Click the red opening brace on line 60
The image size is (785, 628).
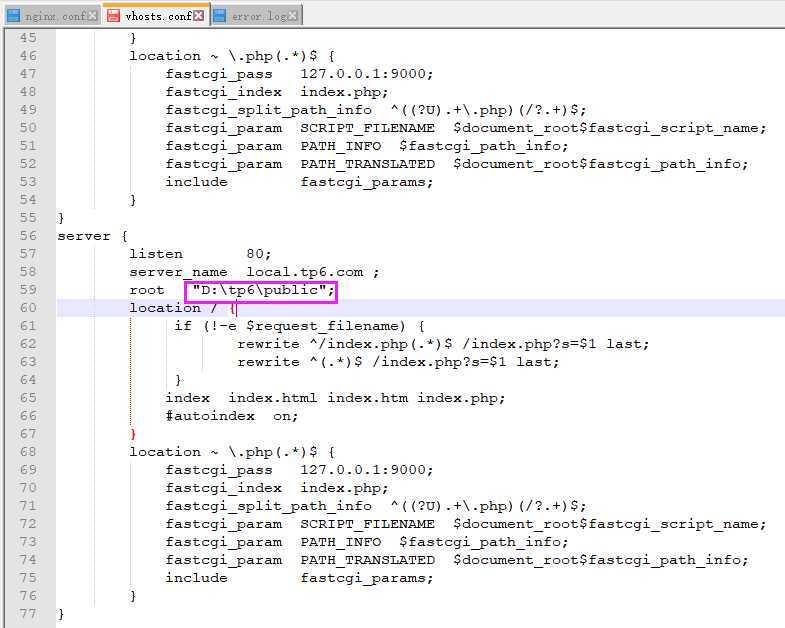pos(232,308)
